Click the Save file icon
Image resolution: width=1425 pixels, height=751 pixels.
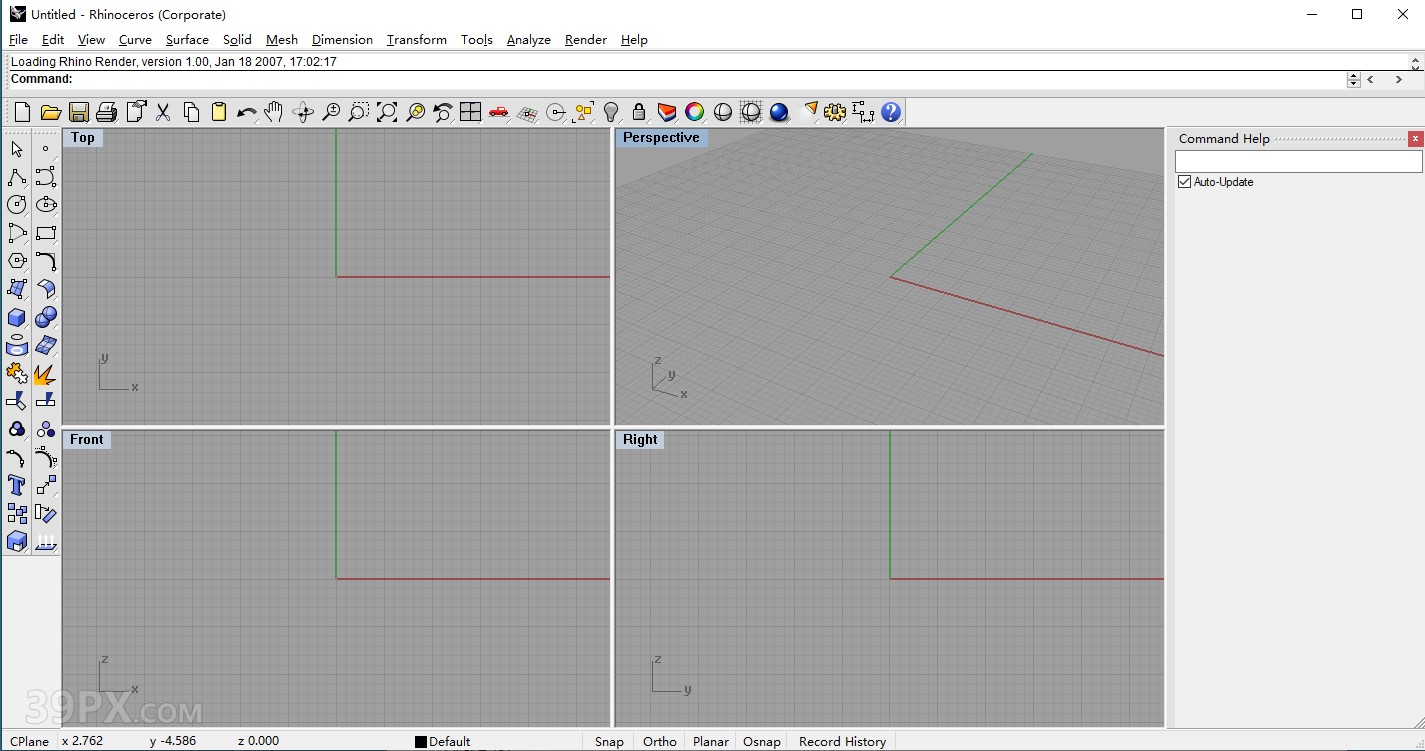pos(79,112)
